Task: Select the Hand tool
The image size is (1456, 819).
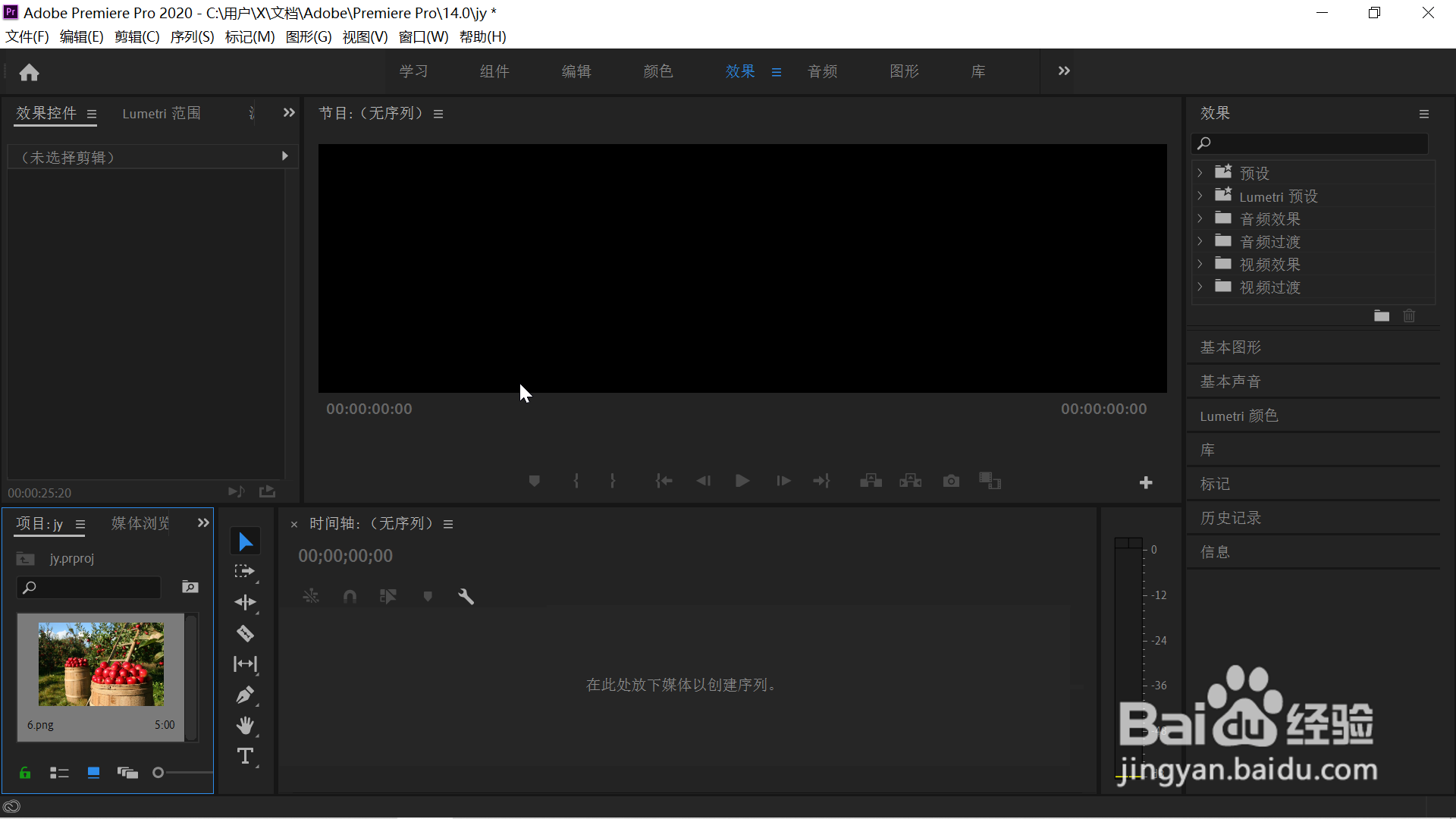Action: 245,726
